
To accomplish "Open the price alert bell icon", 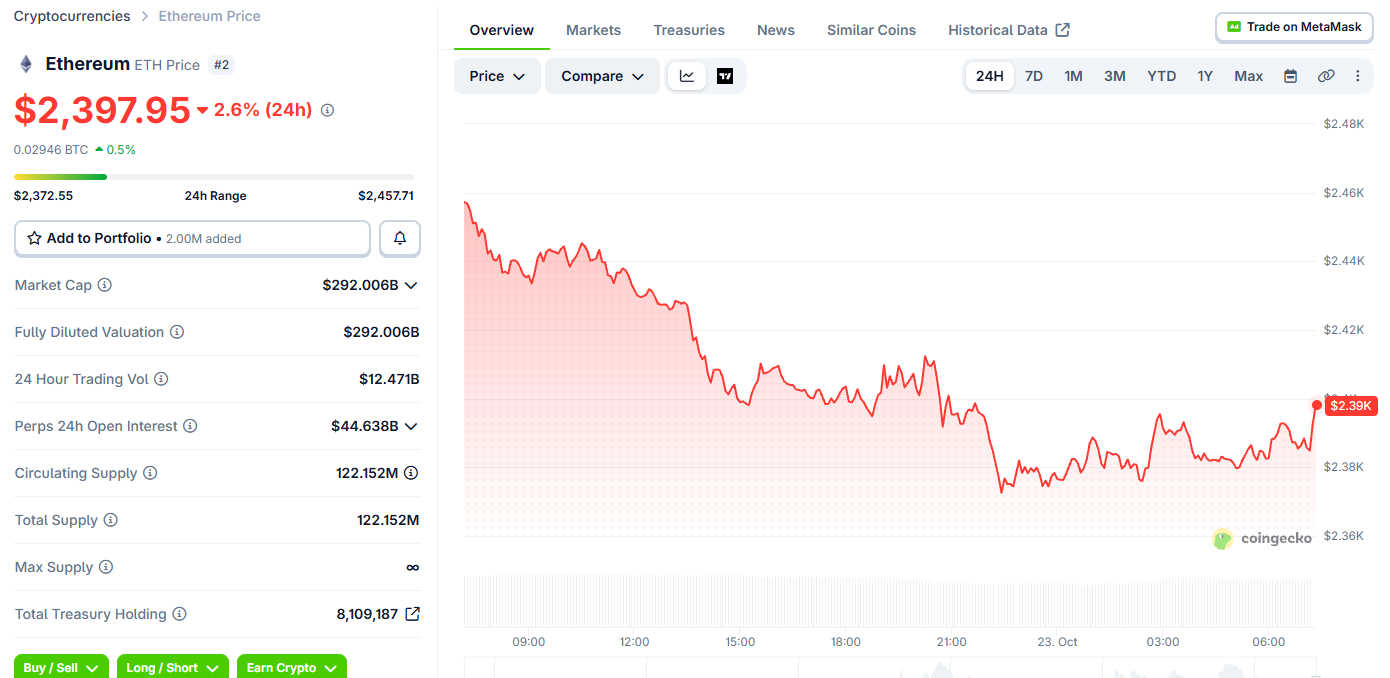I will [400, 238].
